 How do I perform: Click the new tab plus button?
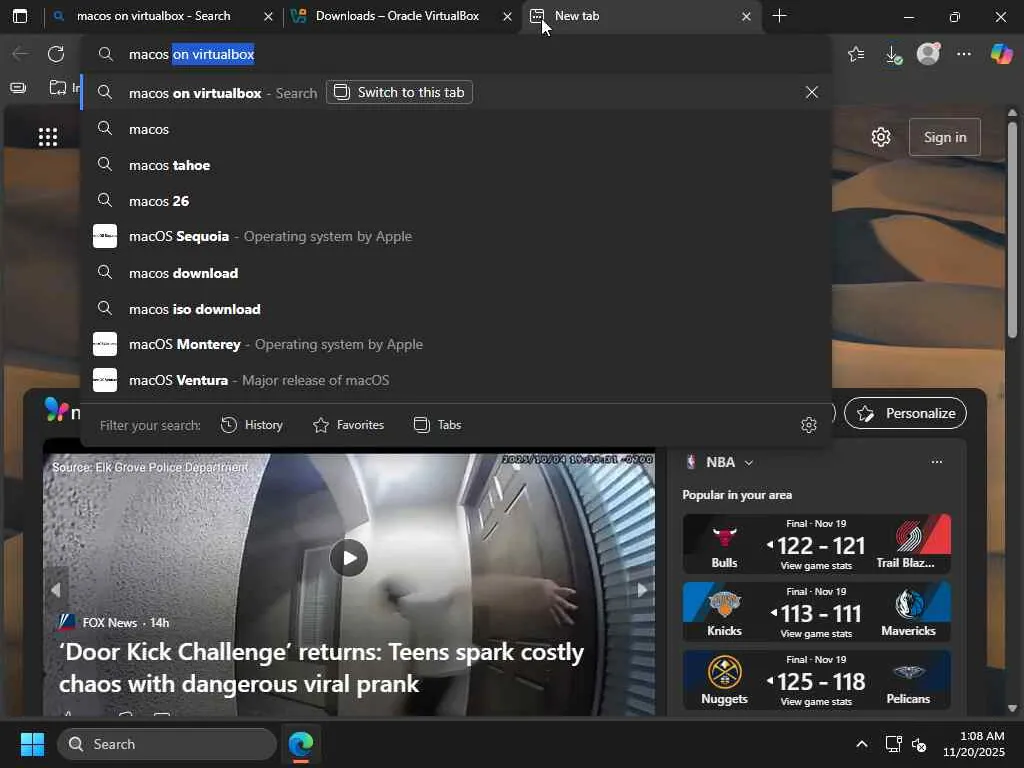tap(779, 16)
